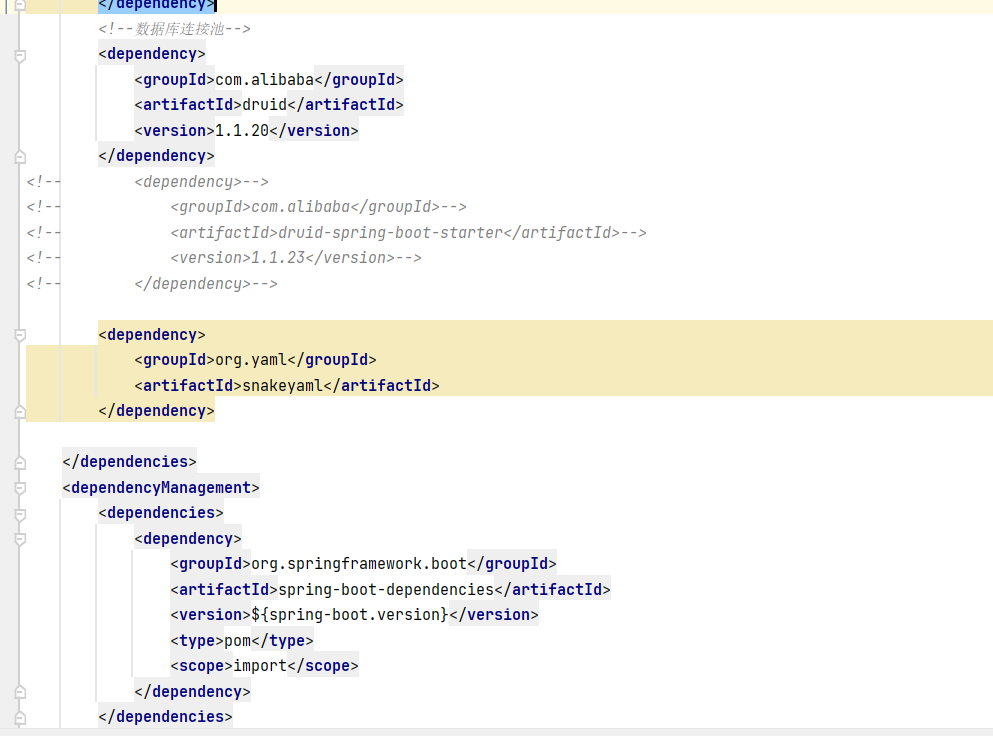Image resolution: width=993 pixels, height=736 pixels.
Task: Click fold marker at spring-boot-dependencies closing dependency tag
Action: coord(20,692)
